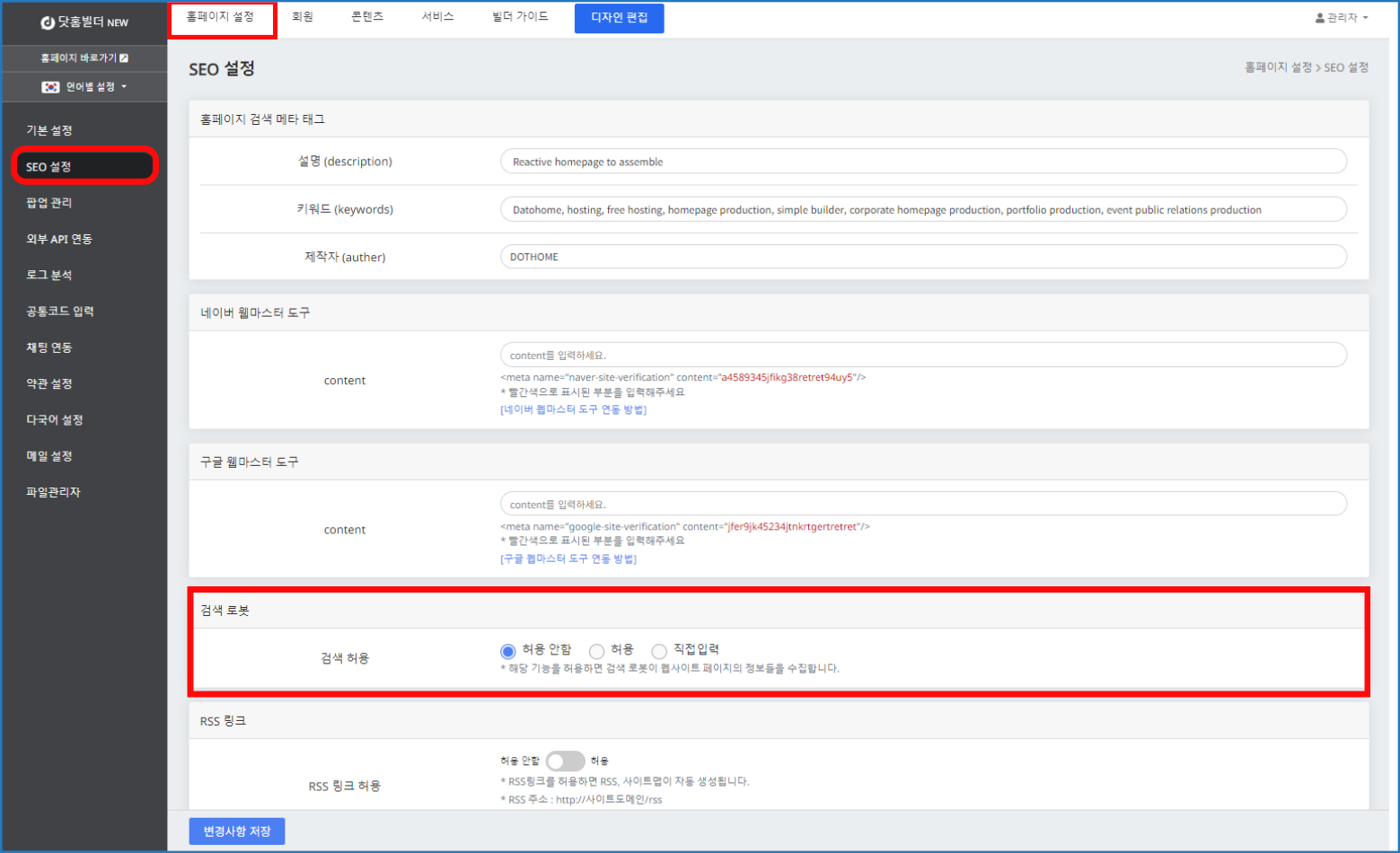
Task: Open the 서비스 menu
Action: tap(436, 15)
